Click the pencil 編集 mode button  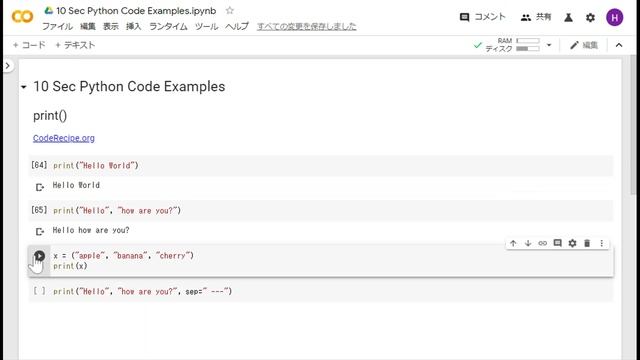(584, 45)
